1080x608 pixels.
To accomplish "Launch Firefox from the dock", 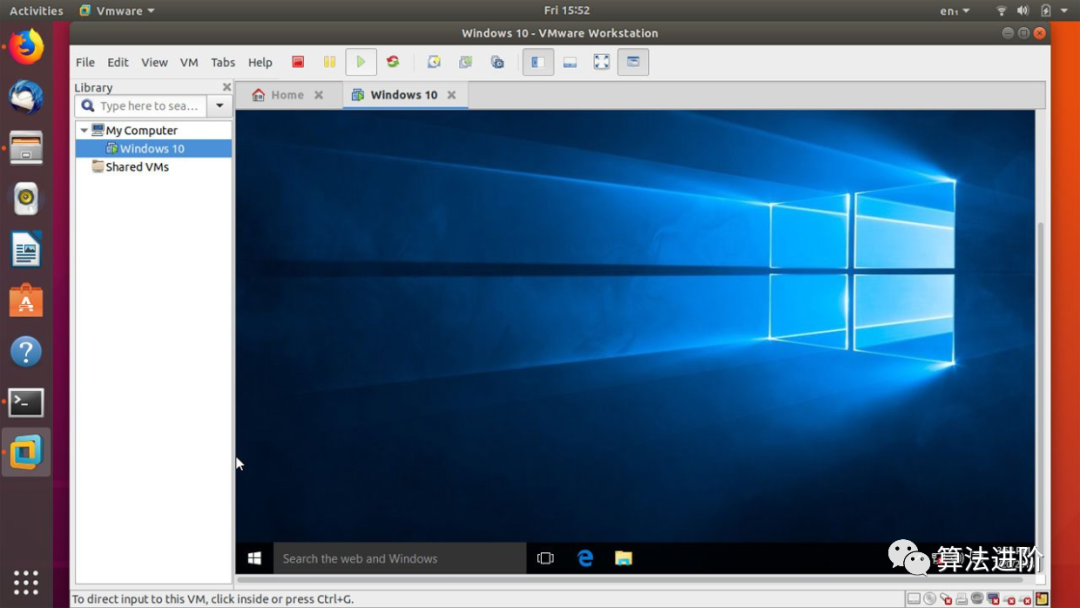I will point(26,47).
